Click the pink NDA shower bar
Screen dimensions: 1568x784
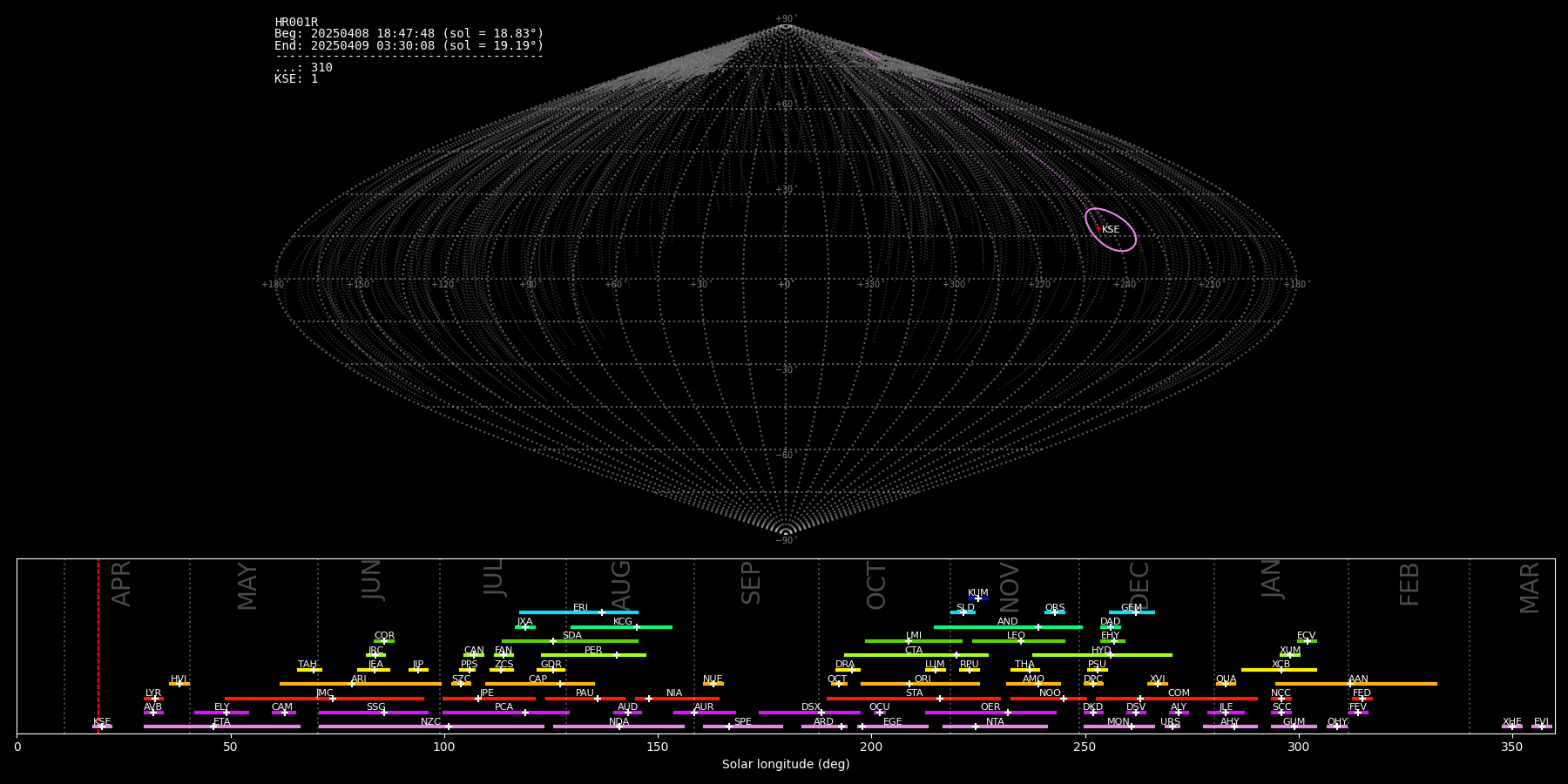pyautogui.click(x=618, y=727)
